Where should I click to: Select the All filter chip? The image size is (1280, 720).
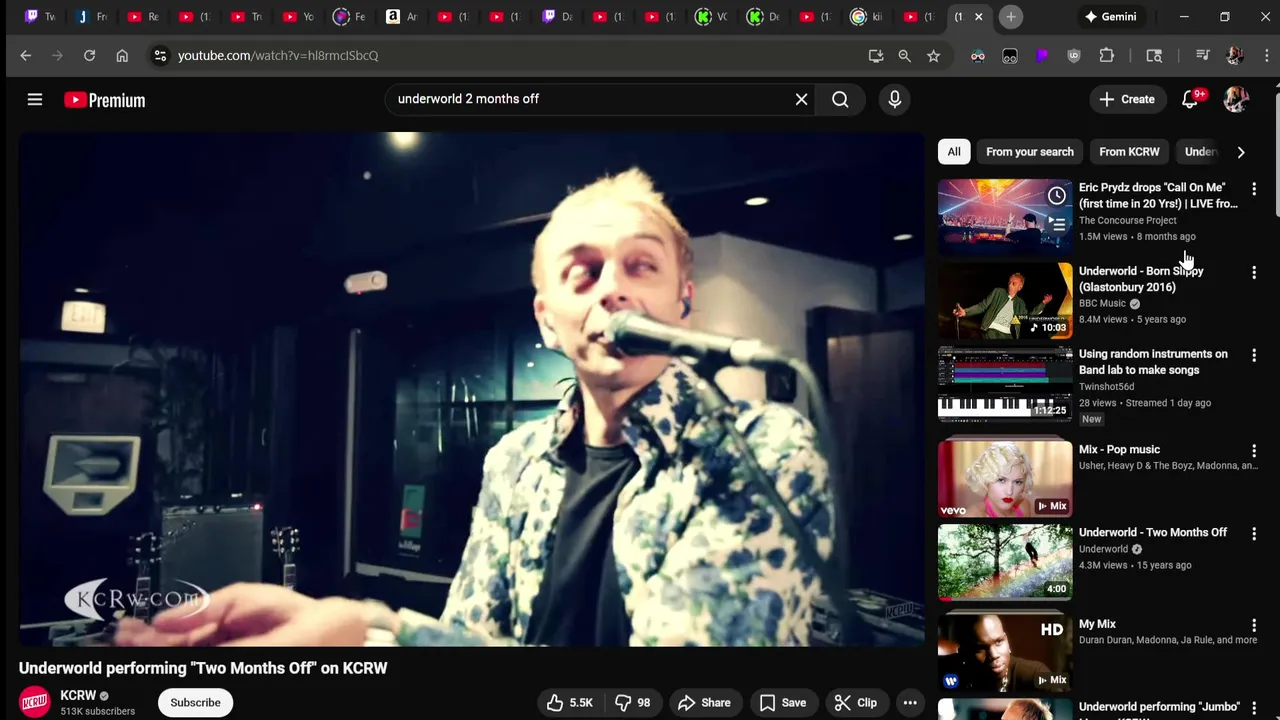[954, 152]
